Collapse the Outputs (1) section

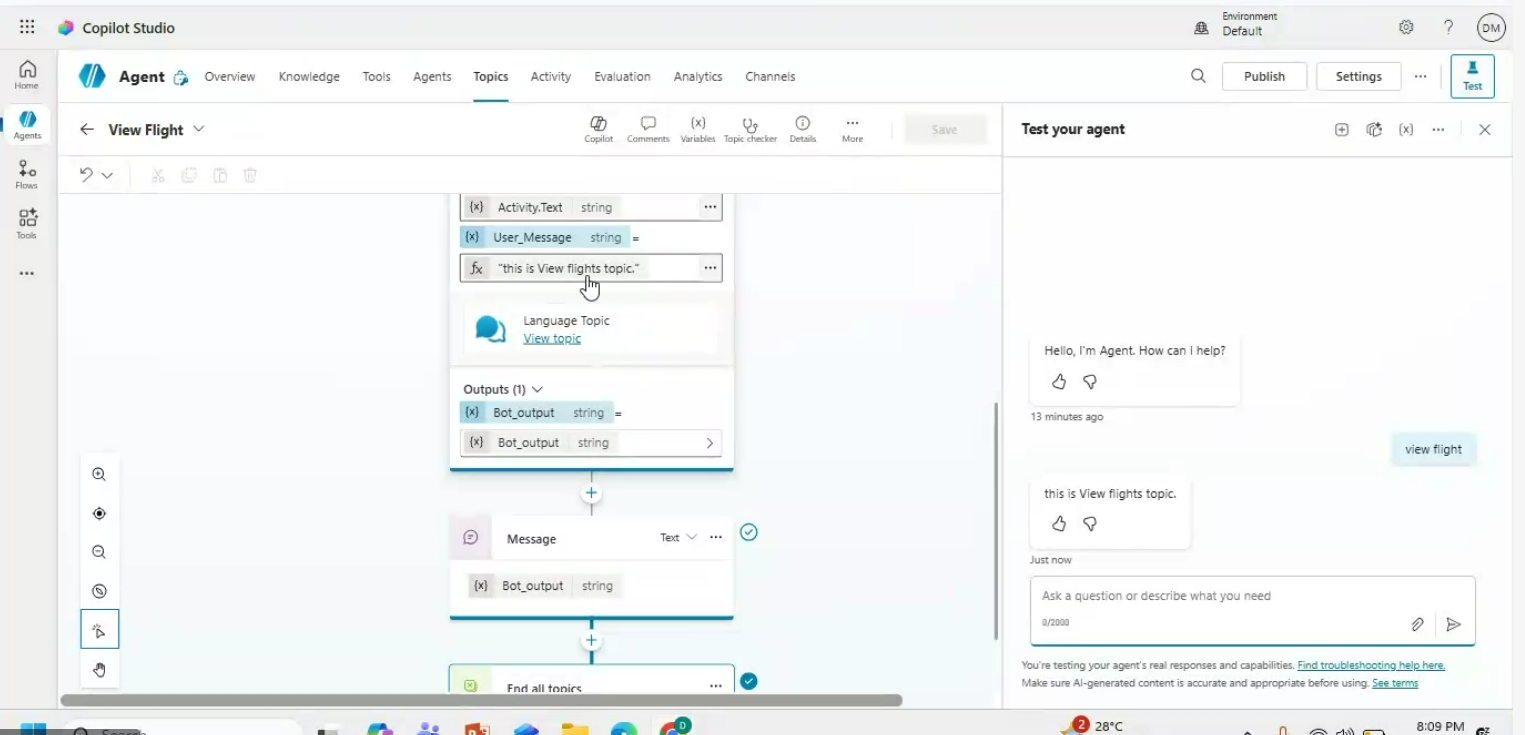[537, 389]
